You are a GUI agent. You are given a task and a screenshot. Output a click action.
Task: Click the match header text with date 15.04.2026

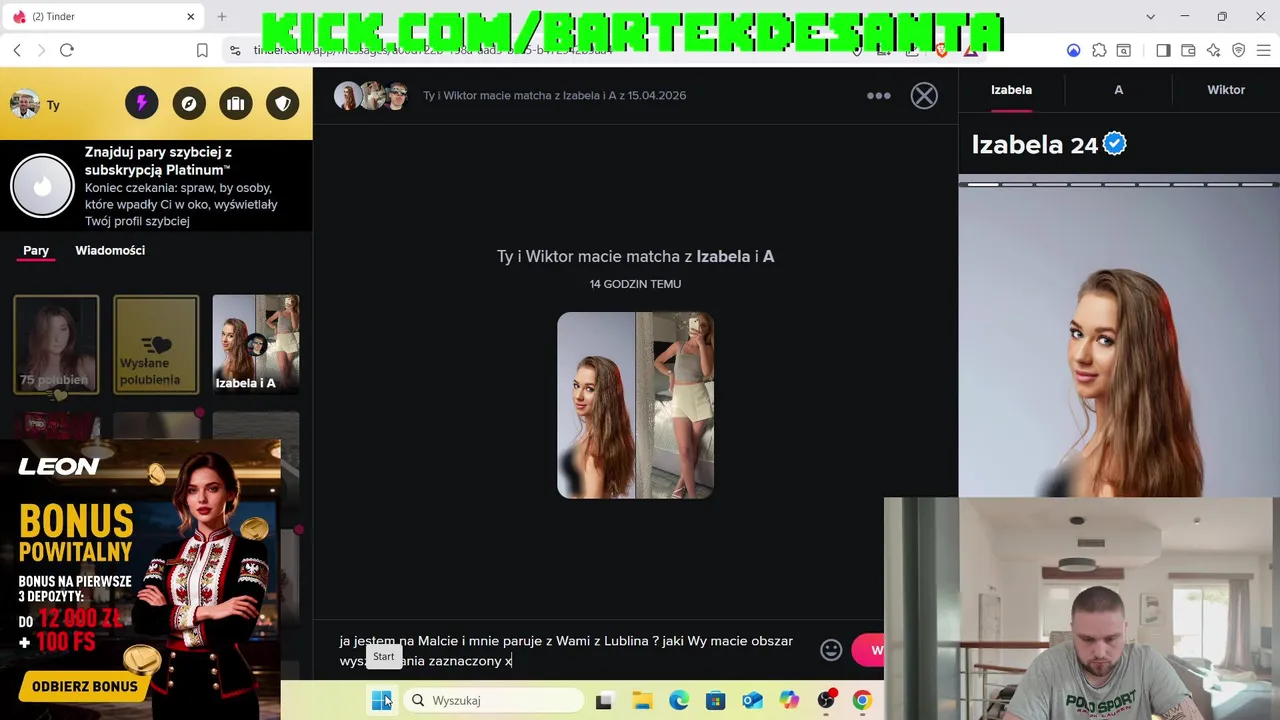click(x=554, y=96)
